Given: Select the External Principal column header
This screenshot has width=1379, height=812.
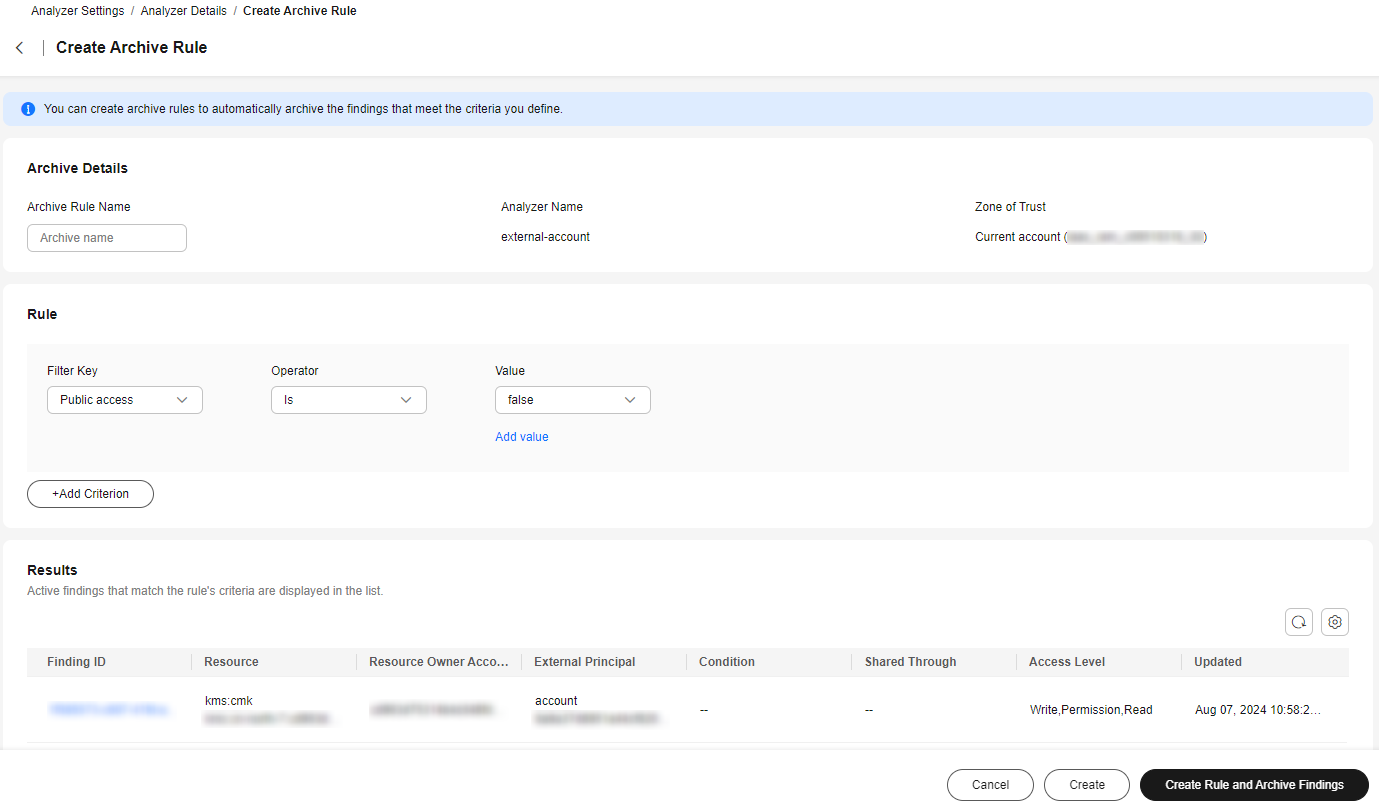Looking at the screenshot, I should click(x=584, y=662).
